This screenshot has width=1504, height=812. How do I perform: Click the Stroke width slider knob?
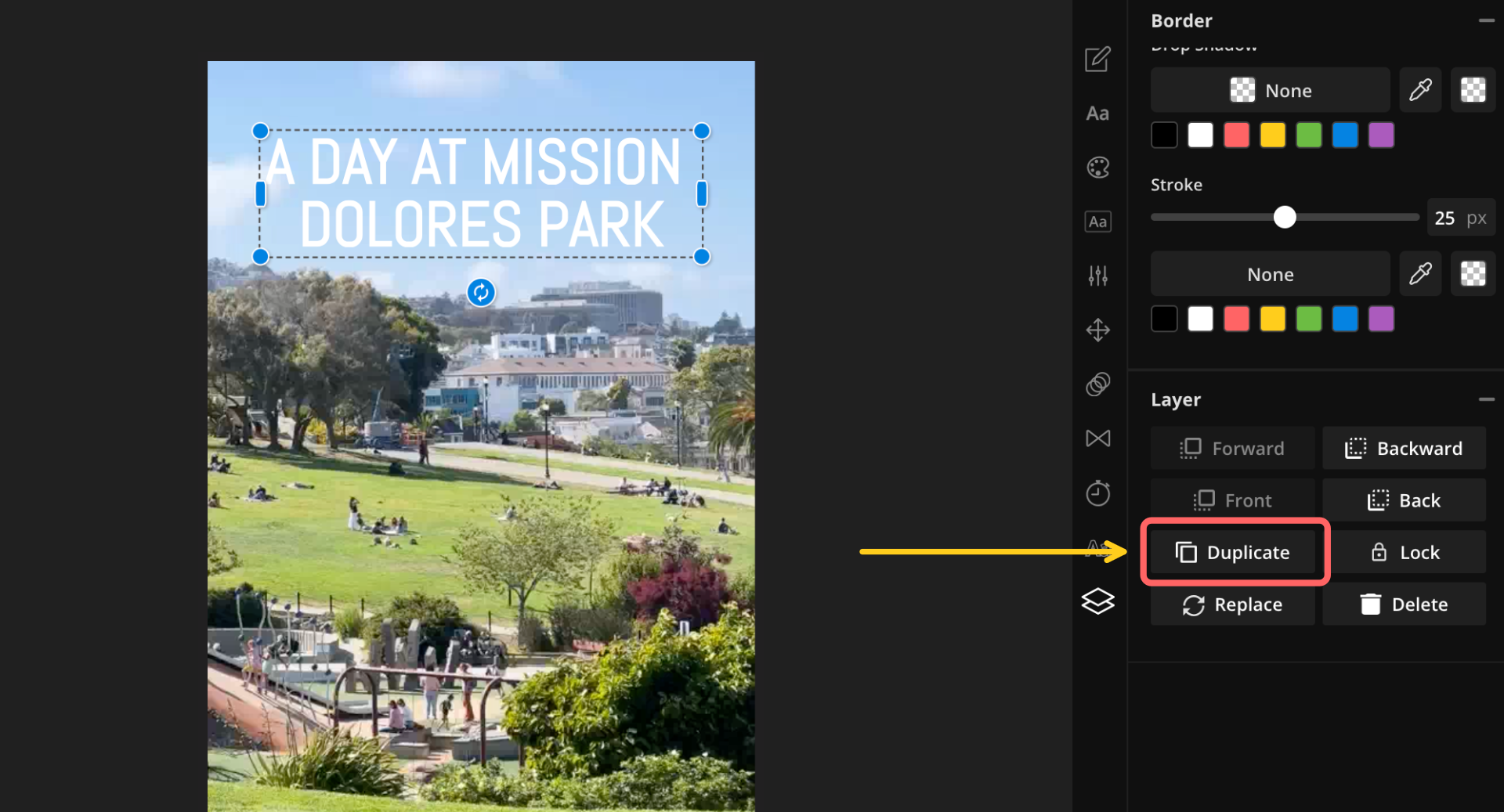(1285, 217)
